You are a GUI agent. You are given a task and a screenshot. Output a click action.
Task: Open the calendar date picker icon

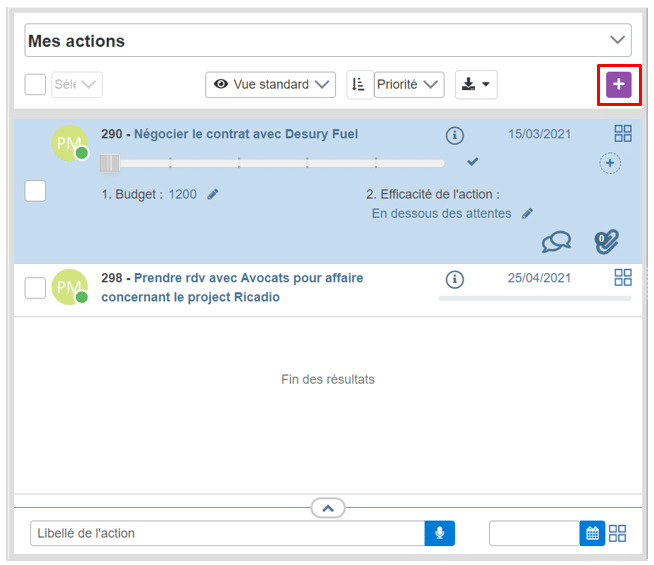[592, 533]
